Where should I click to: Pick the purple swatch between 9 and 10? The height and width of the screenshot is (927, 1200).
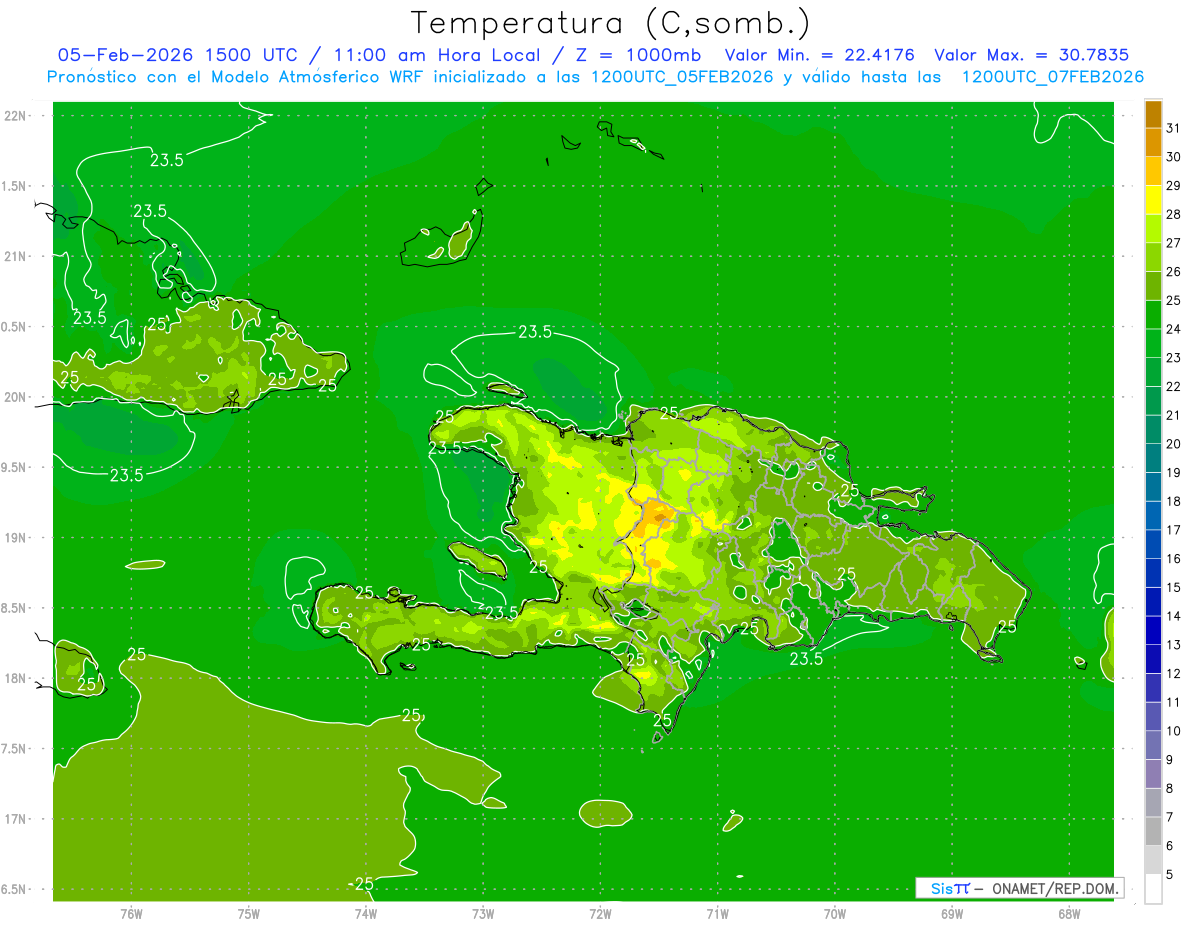[x=1153, y=746]
